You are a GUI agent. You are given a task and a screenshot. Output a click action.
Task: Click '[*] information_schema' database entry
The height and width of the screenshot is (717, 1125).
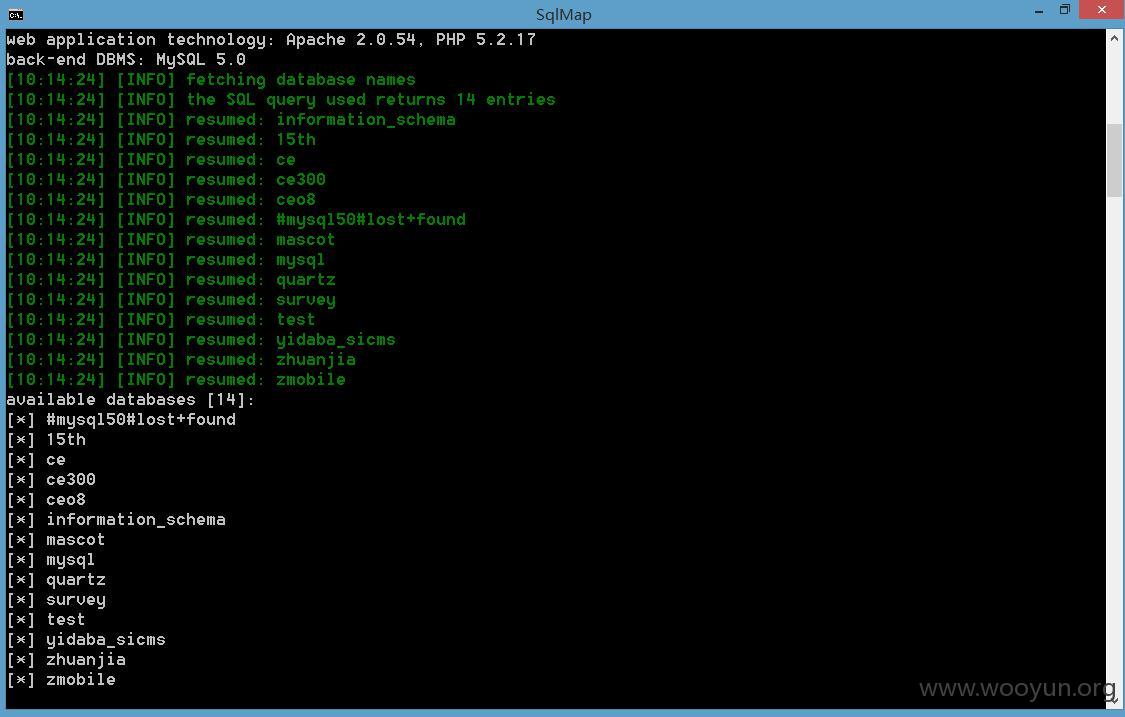pos(116,520)
